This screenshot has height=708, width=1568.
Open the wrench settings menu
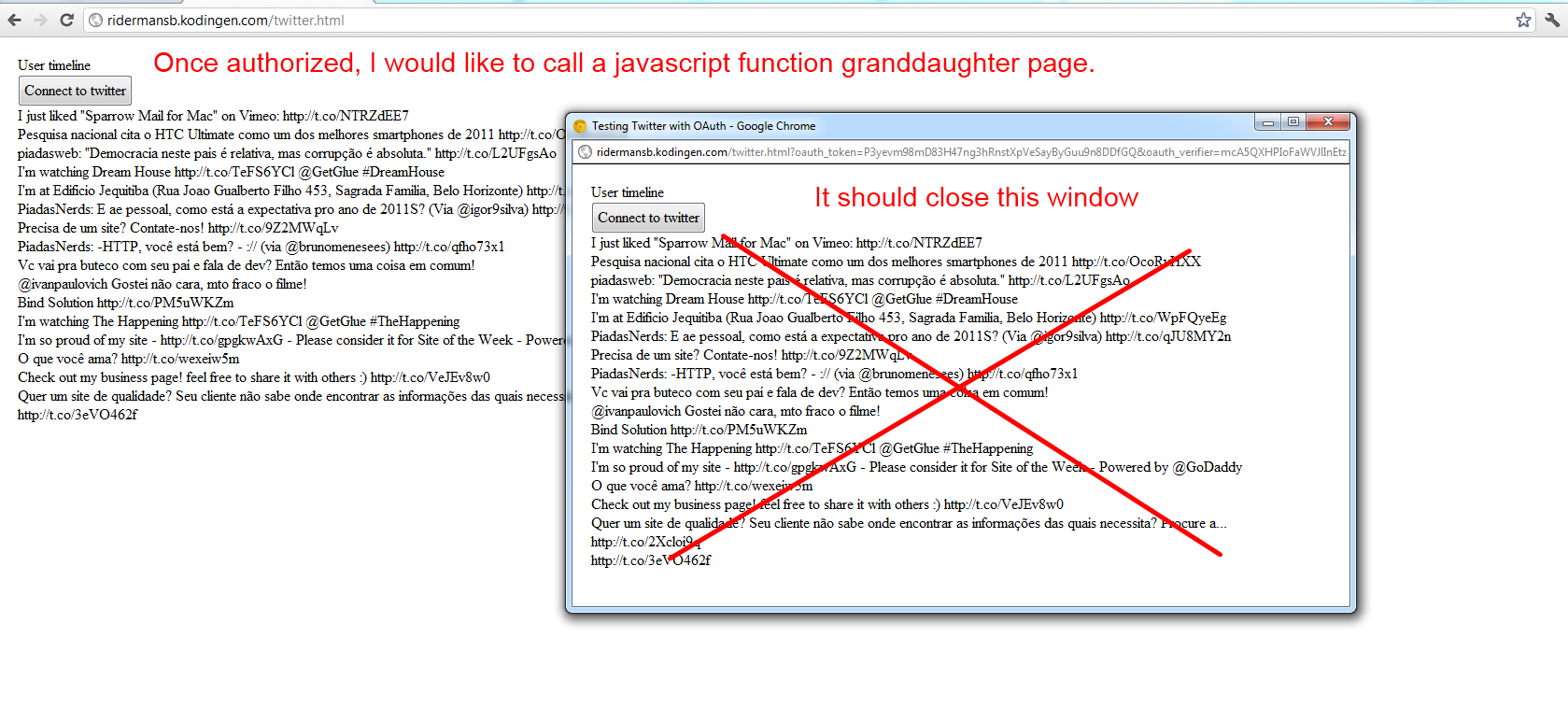(x=1552, y=20)
